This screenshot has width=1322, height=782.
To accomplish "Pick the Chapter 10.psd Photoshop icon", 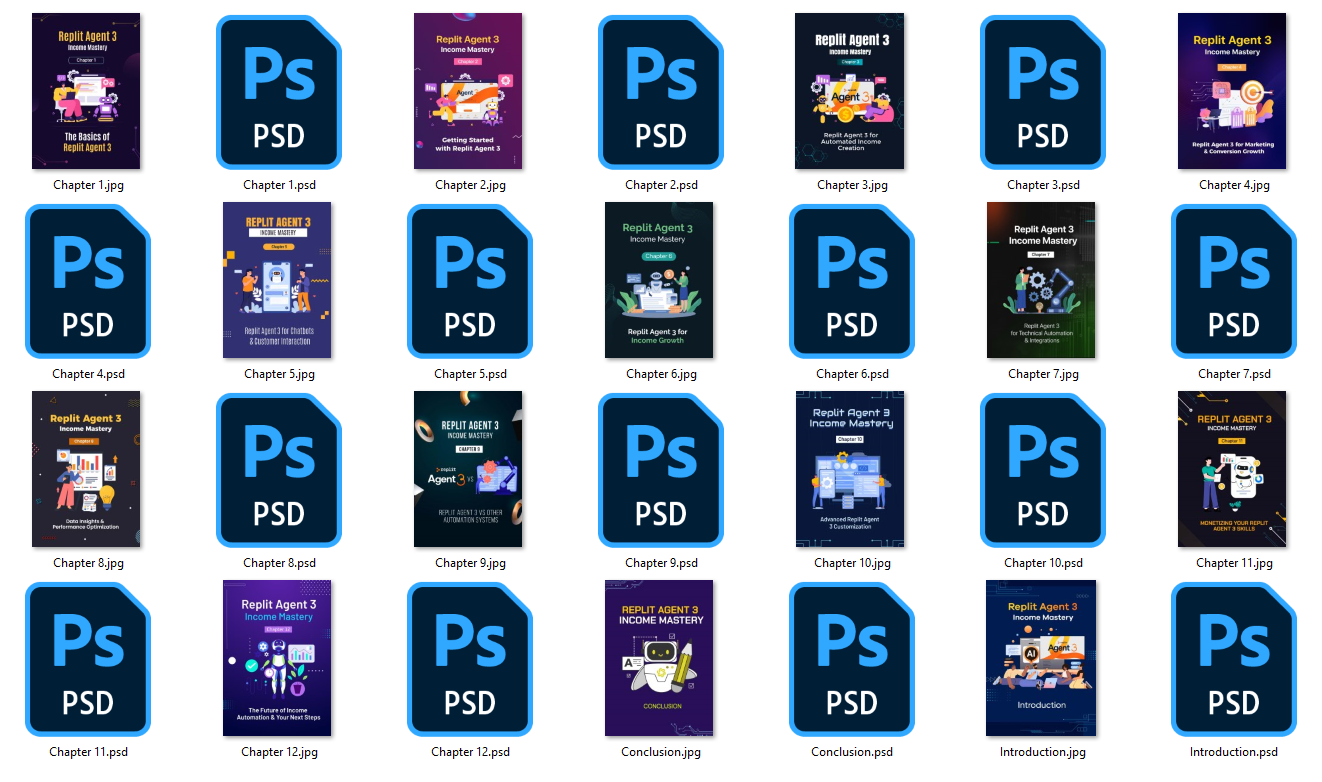I will (x=1043, y=470).
